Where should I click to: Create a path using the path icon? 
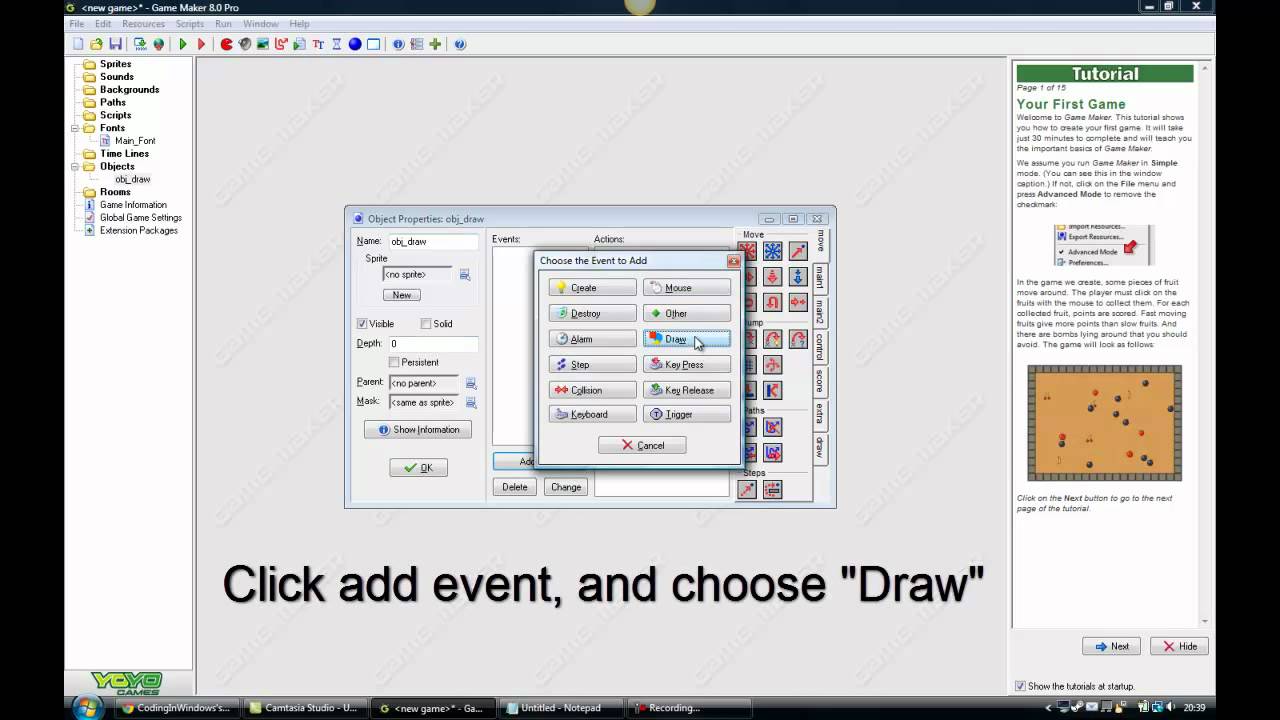(281, 44)
